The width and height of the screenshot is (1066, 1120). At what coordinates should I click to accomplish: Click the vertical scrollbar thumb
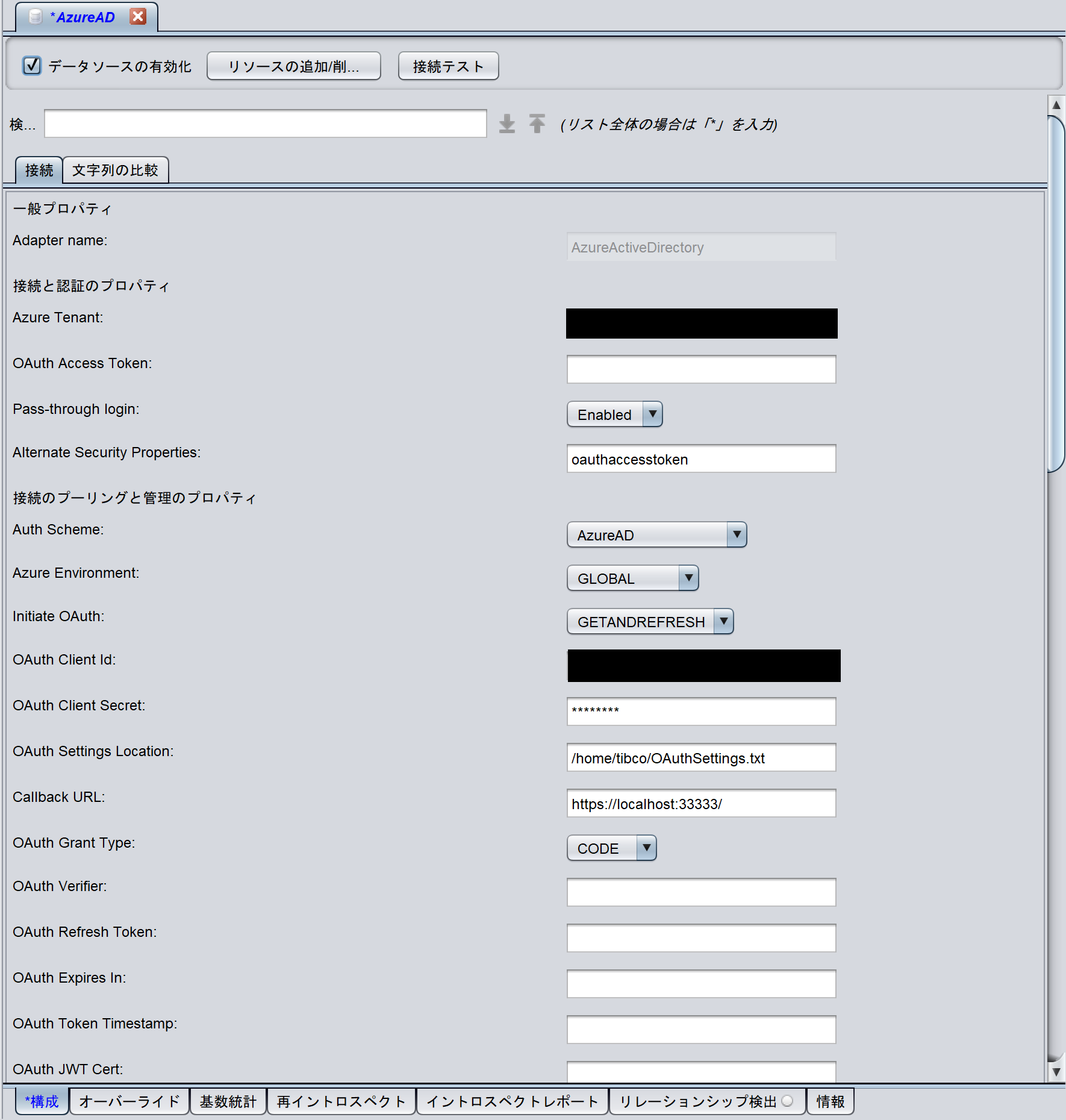click(1056, 294)
